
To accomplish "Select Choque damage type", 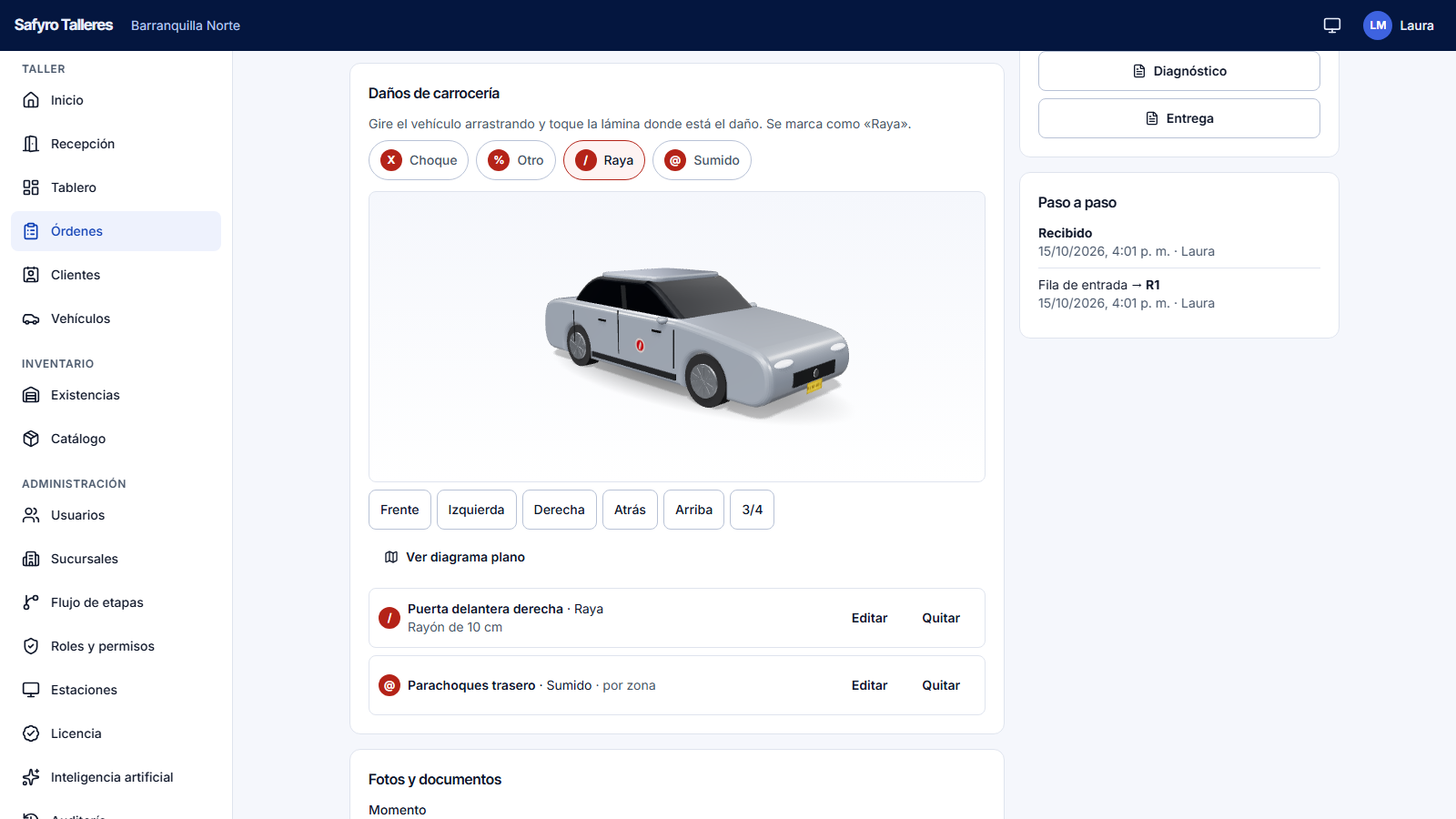I will [x=419, y=160].
